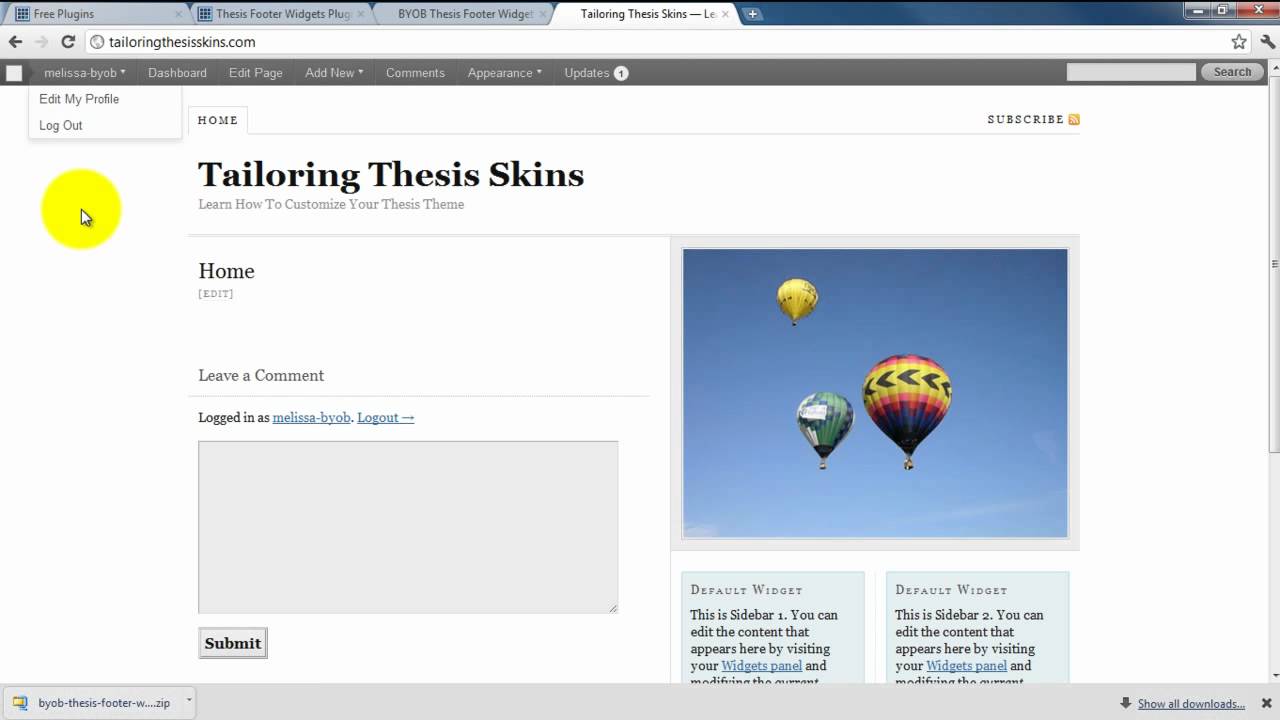
Task: Open the Chrome wrench settings menu
Action: coord(1268,42)
